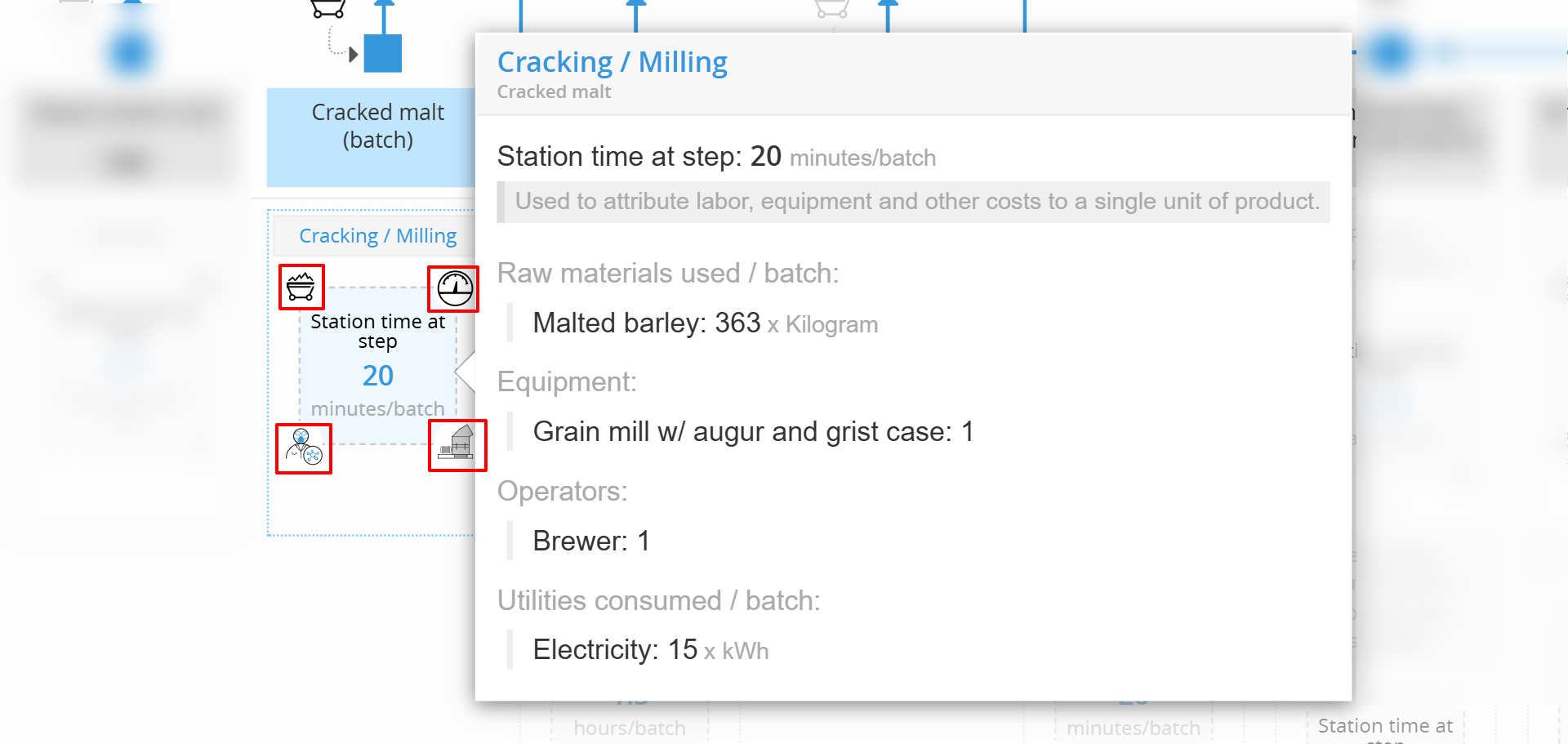Open the Cracking / Milling link in the step card
Image resolution: width=1568 pixels, height=744 pixels.
pos(377,235)
